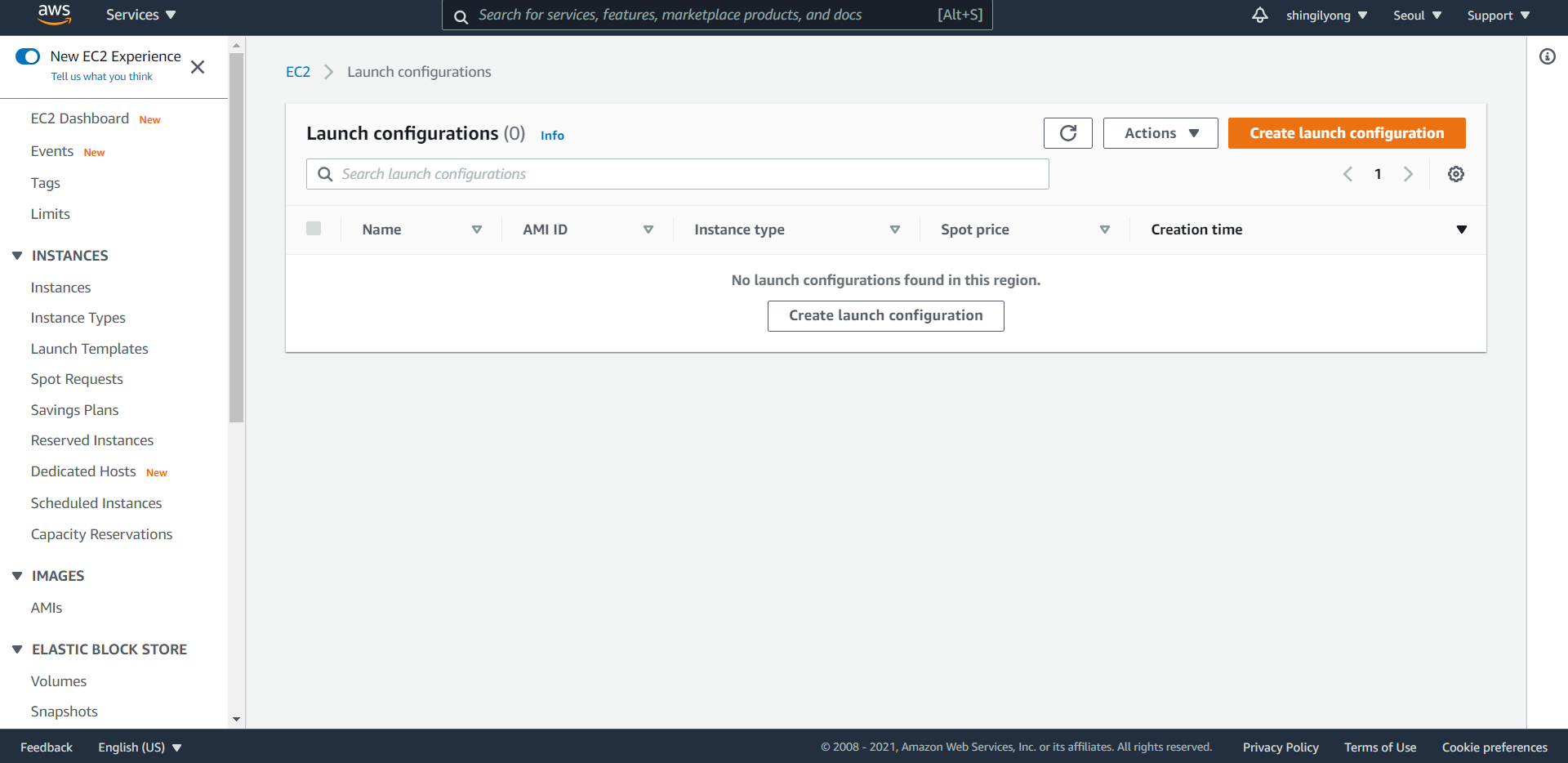Open the Actions dropdown

[x=1160, y=133]
